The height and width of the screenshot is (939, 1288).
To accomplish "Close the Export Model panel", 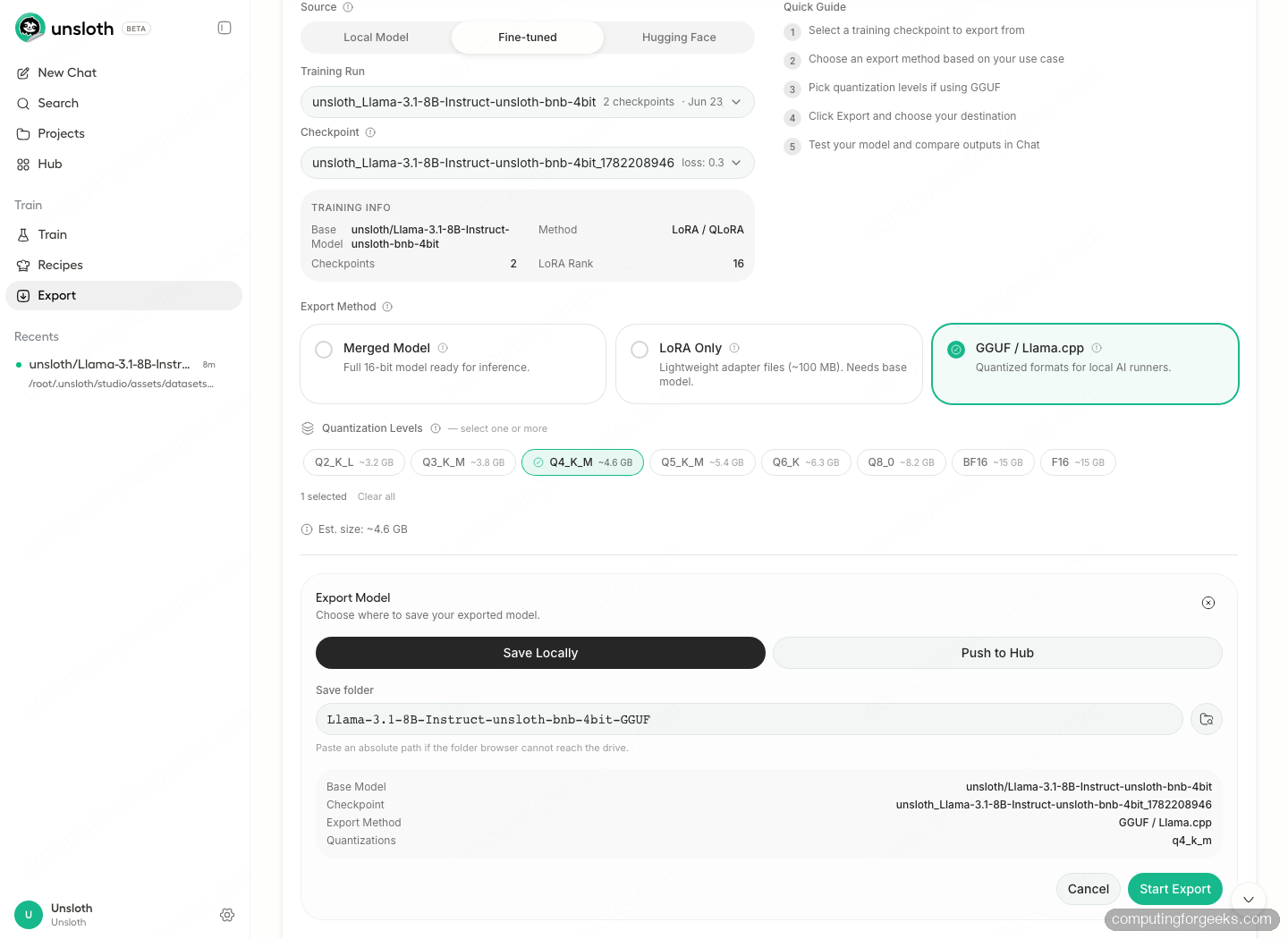I will tap(1208, 603).
